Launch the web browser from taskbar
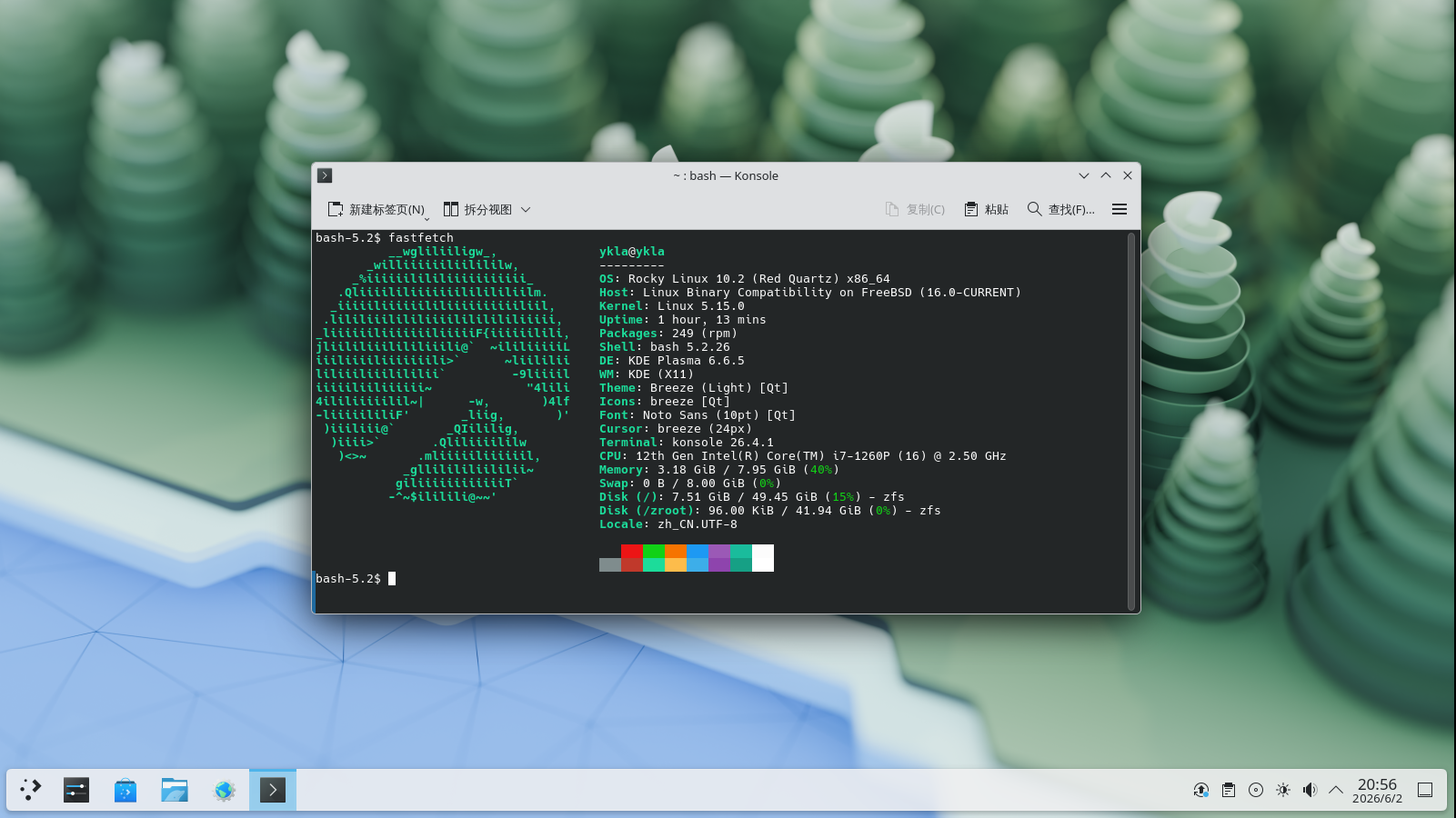 (x=224, y=790)
